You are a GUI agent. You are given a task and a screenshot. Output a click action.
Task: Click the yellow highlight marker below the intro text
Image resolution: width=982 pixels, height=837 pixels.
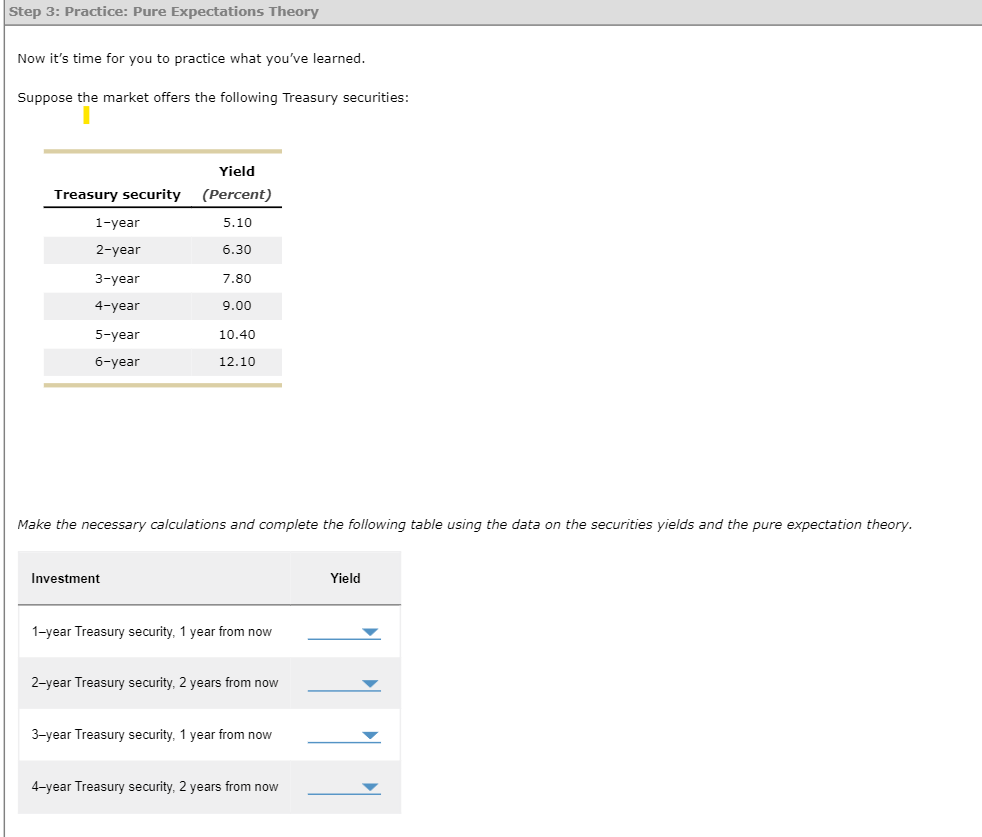(x=87, y=115)
